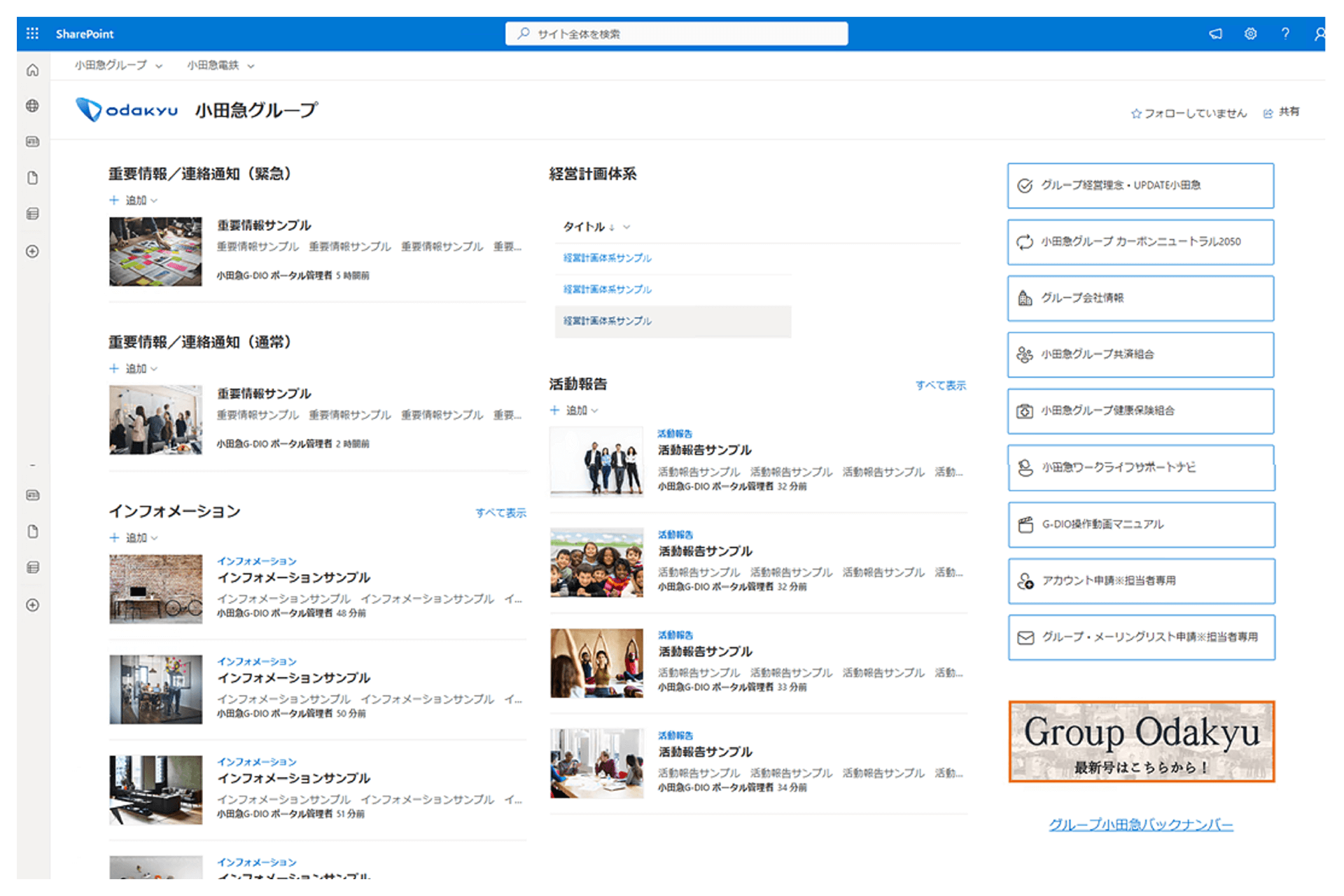Select the highlighted third 経営計画体系サンプル row
The image size is (1344, 896).
pyautogui.click(x=673, y=321)
